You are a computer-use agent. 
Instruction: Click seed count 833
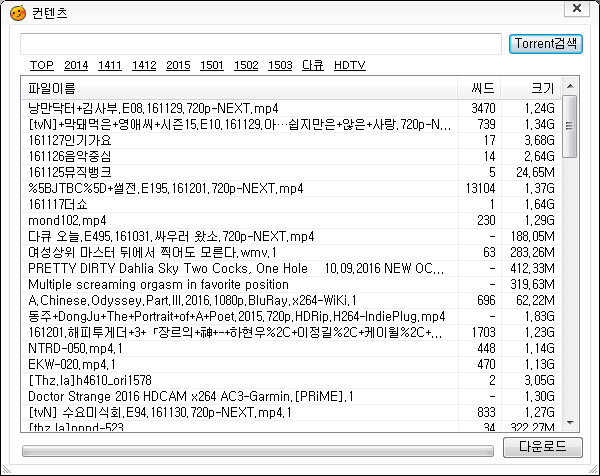pyautogui.click(x=486, y=413)
